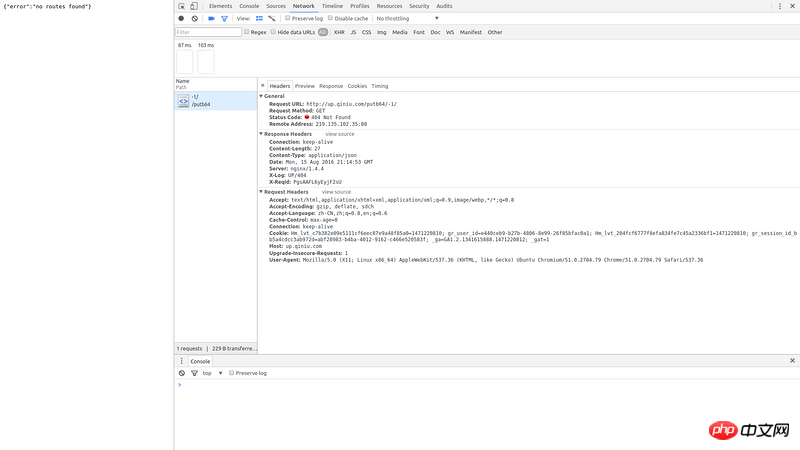This screenshot has width=800, height=450.
Task: Switch to the Timing detail tab
Action: click(x=380, y=86)
